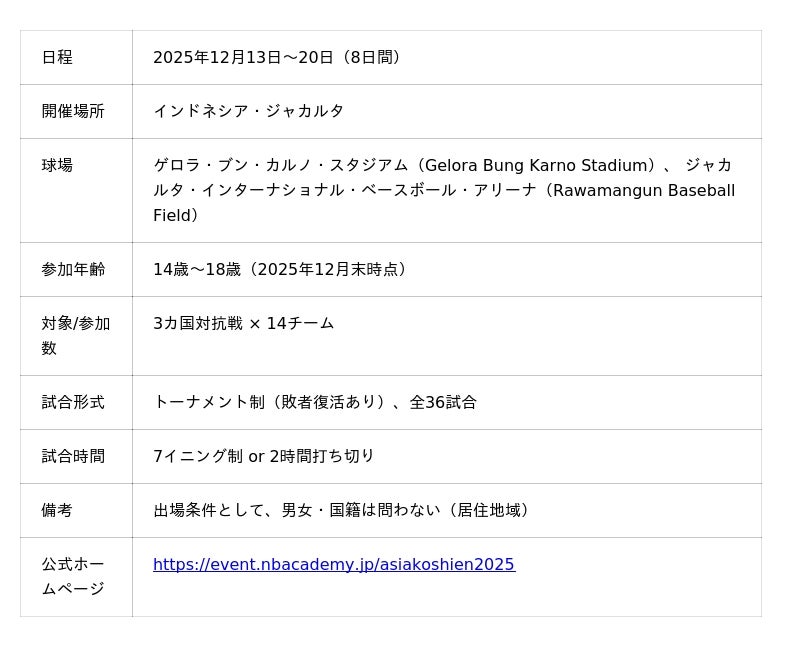Click the 球場 row label

57,165
